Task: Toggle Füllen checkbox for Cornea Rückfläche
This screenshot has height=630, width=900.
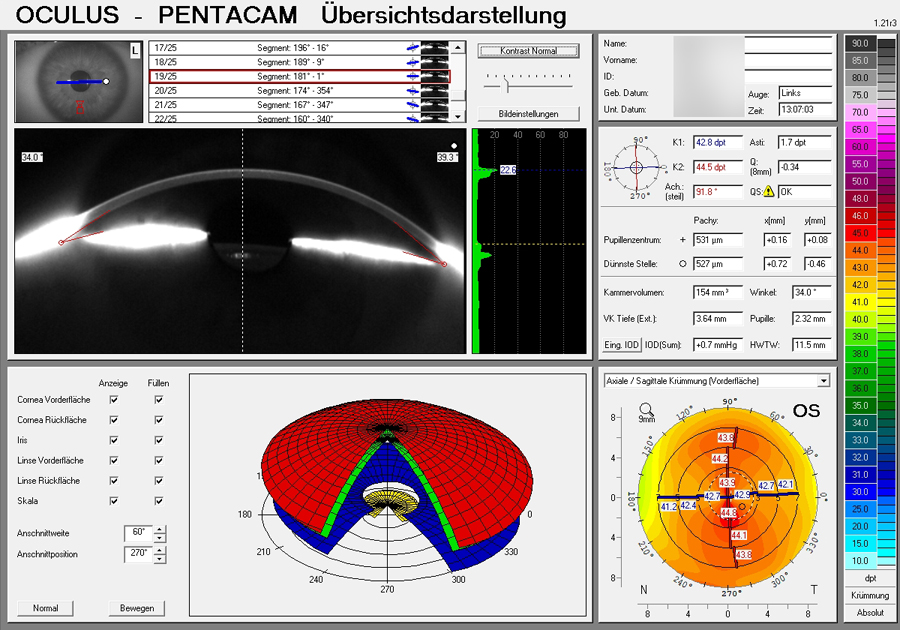Action: 158,420
